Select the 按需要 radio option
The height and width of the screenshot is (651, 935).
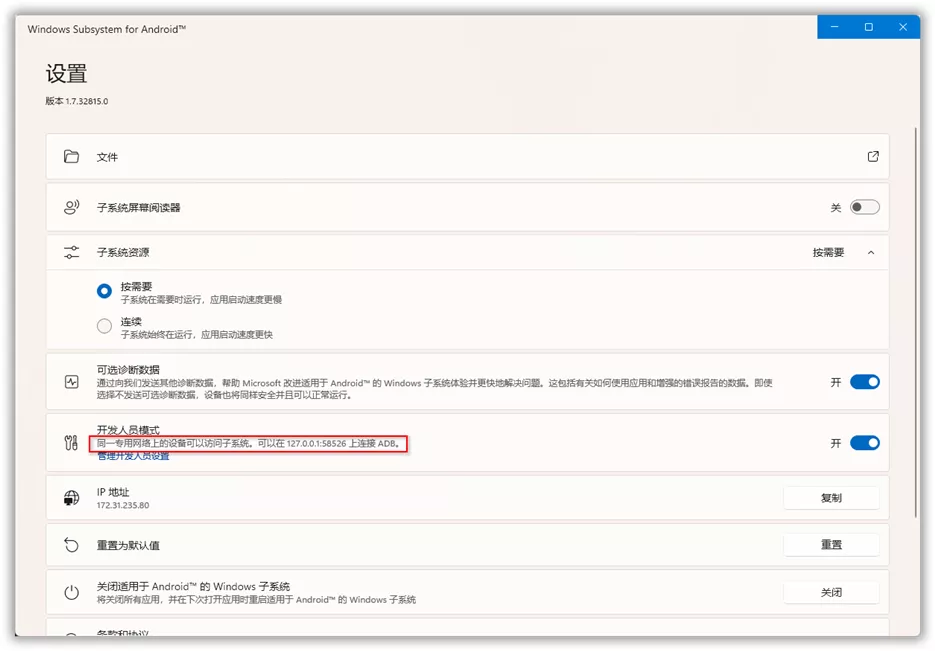(104, 291)
